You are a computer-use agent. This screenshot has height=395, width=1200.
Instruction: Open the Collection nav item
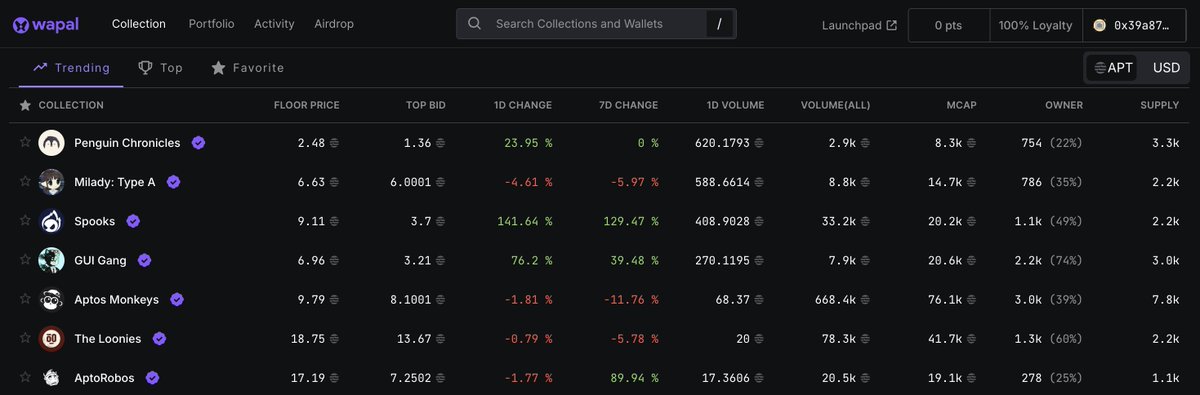(x=139, y=24)
